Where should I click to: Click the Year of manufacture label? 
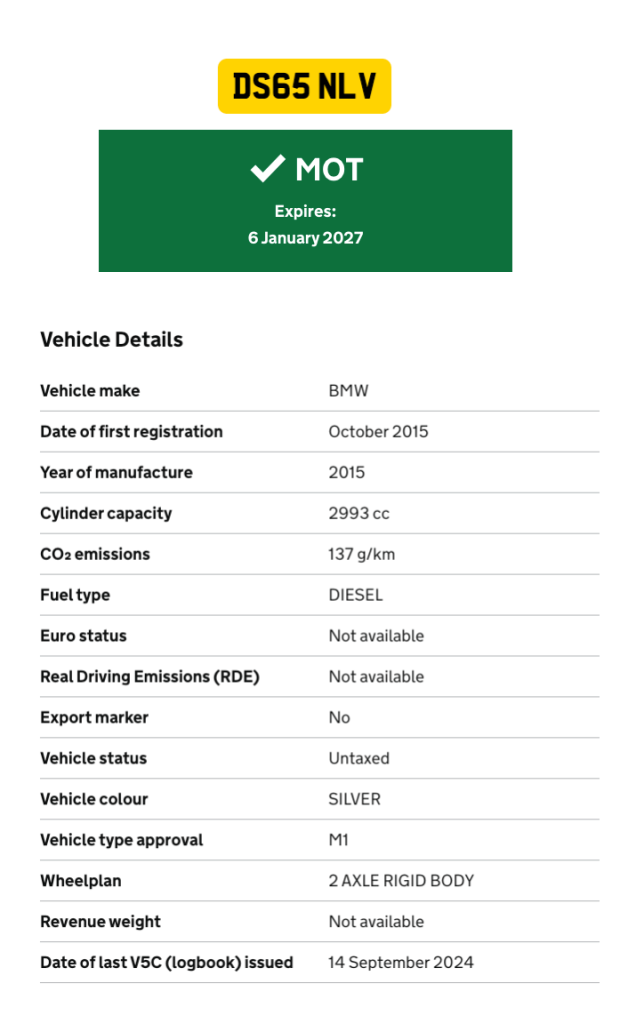click(116, 473)
